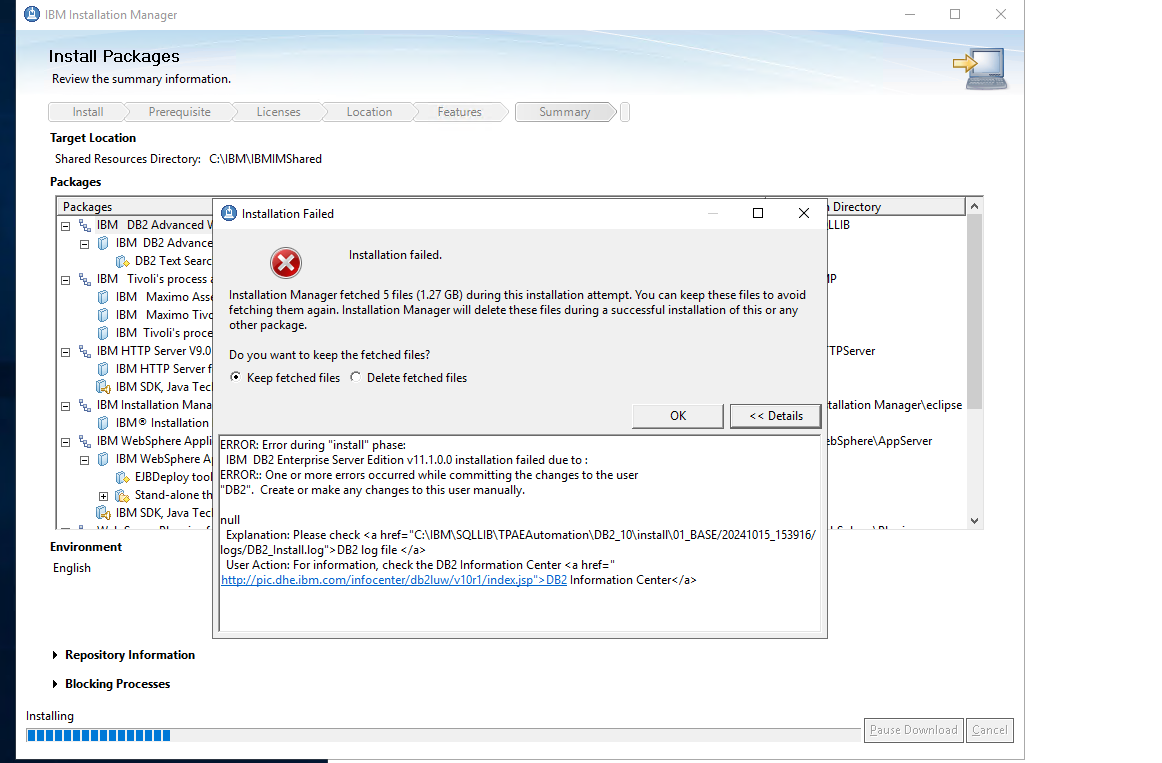
Task: Close the Installation Failed dialog
Action: pyautogui.click(x=803, y=213)
